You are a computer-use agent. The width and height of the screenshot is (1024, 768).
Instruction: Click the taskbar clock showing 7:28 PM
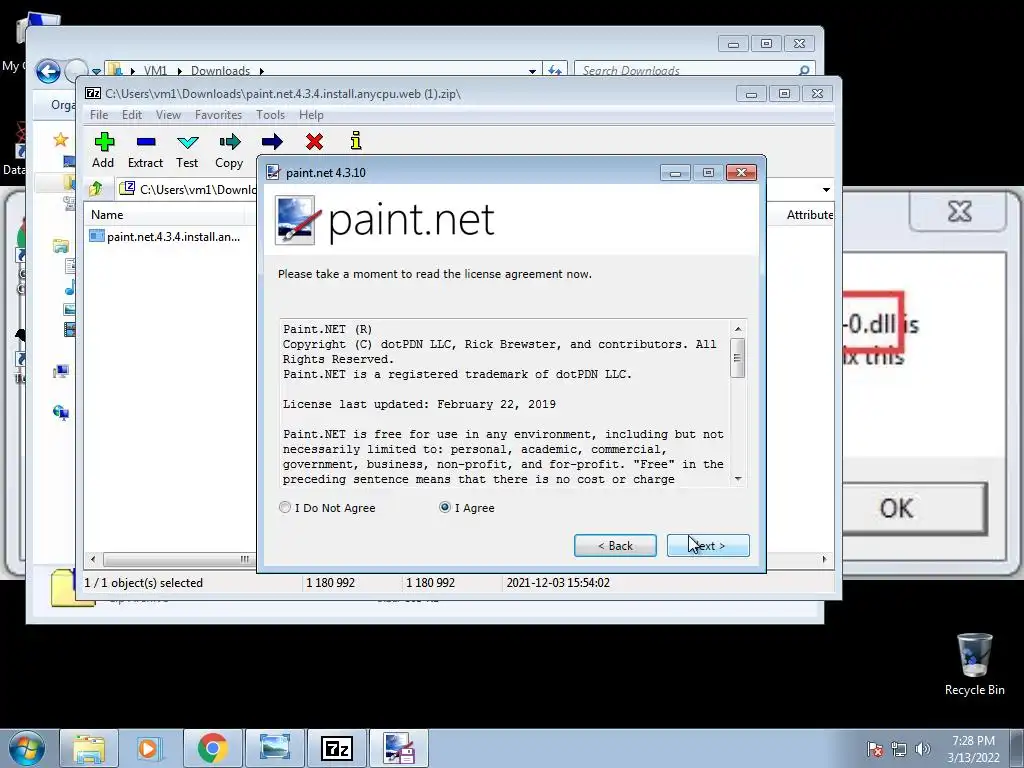click(x=973, y=748)
